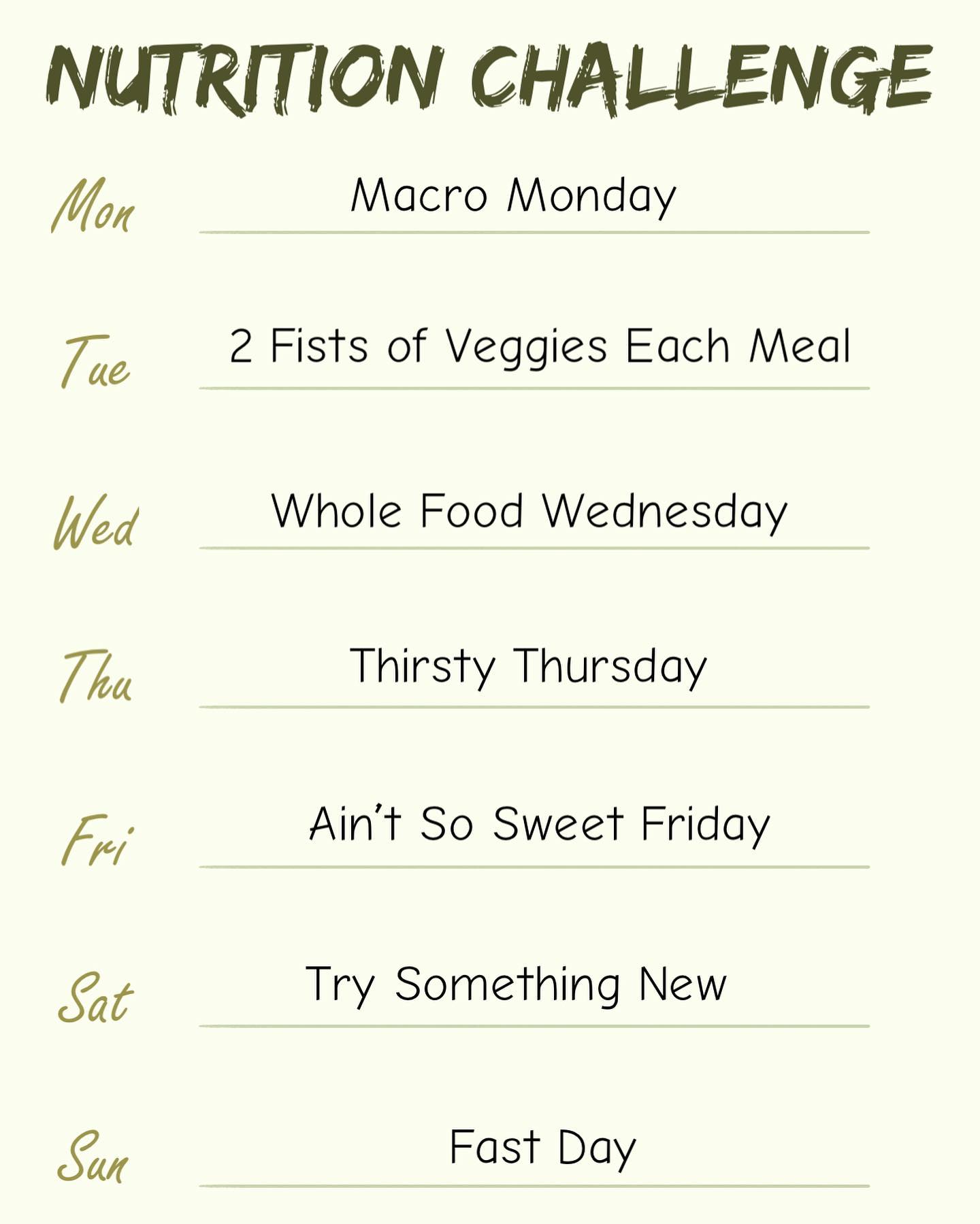Click the Thu day label
Image resolution: width=980 pixels, height=1224 pixels.
coord(95,676)
